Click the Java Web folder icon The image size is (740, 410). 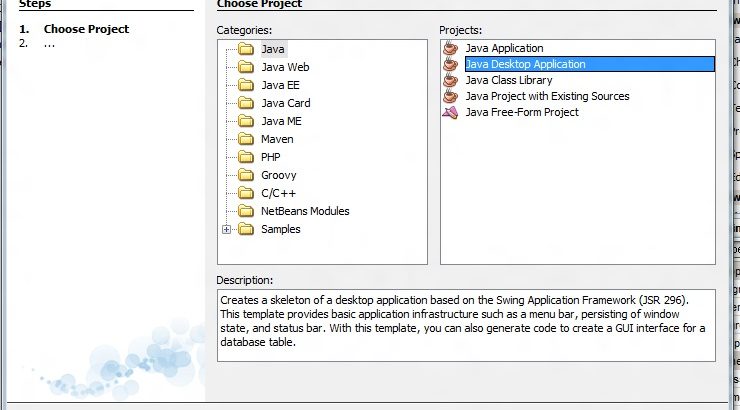pos(246,67)
